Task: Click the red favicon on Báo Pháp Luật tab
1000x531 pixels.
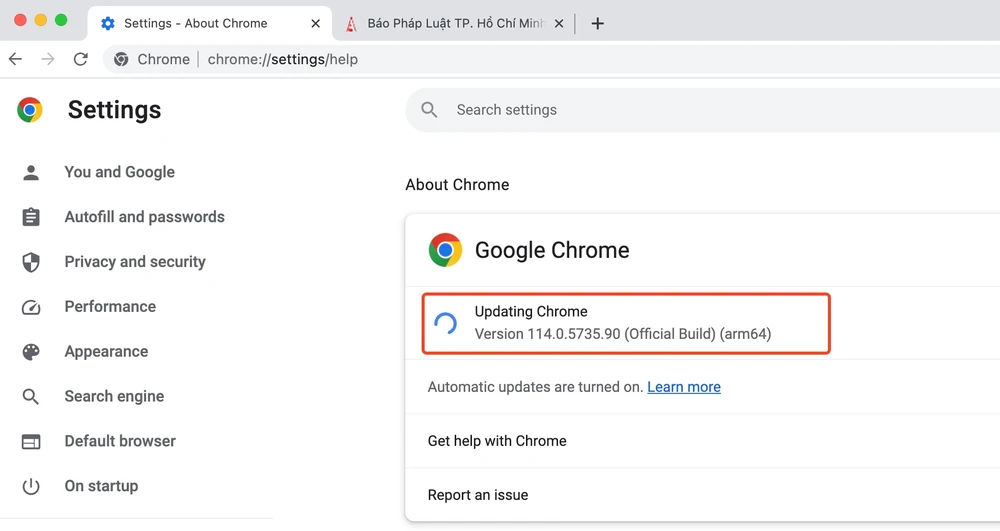Action: [x=351, y=24]
